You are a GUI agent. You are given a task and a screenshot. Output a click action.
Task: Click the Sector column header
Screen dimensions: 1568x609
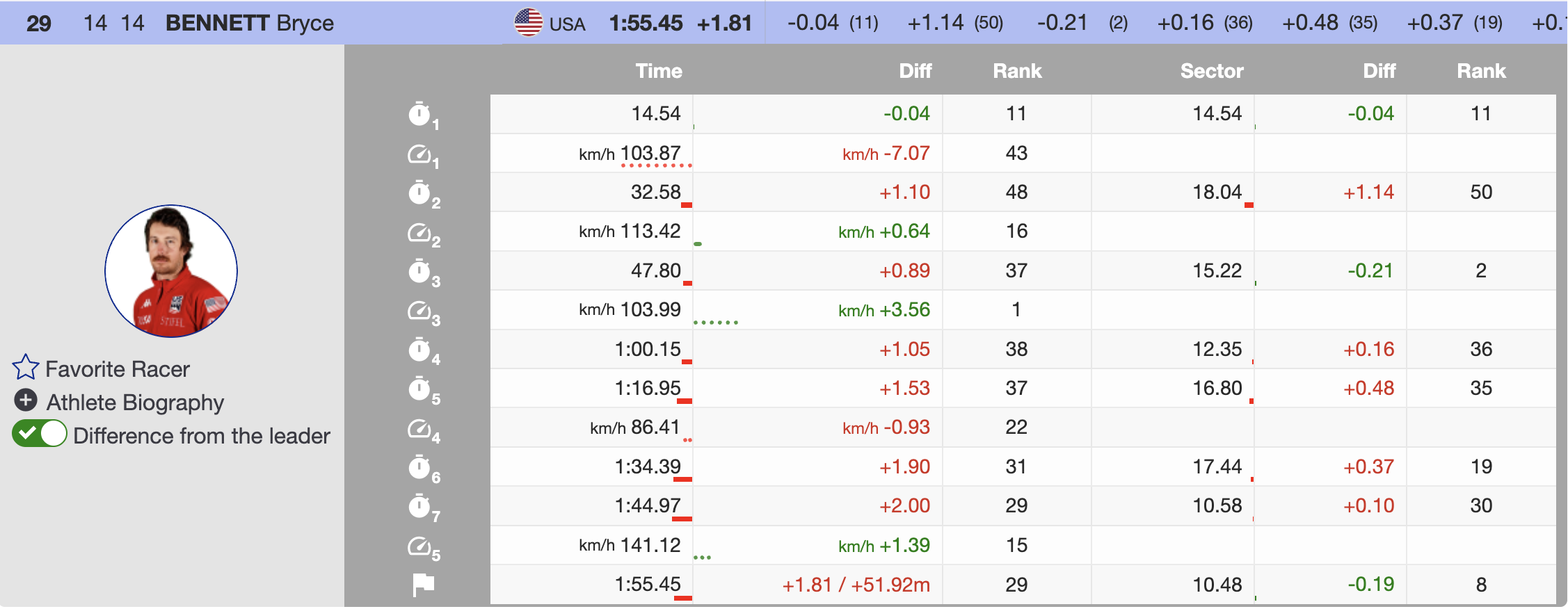coord(1211,71)
